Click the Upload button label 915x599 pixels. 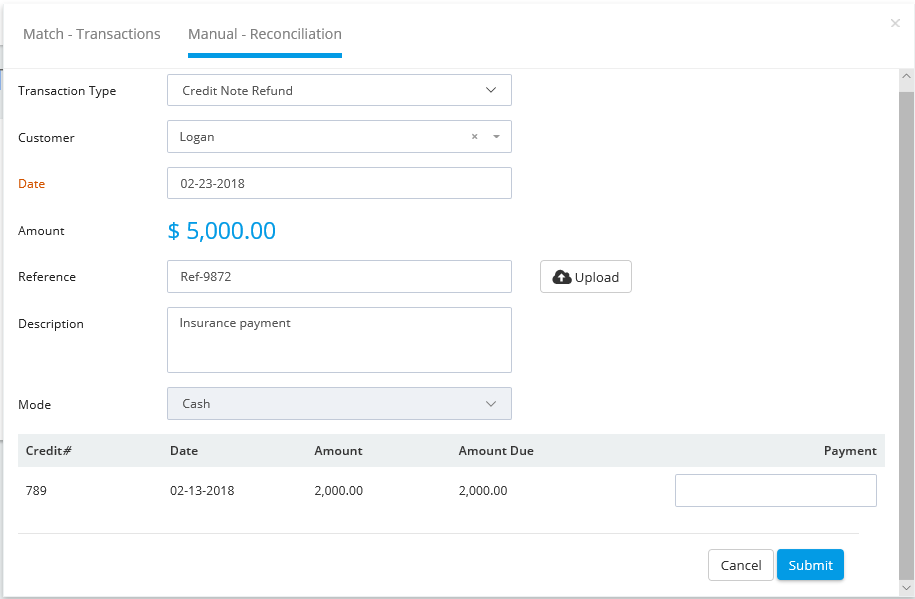pyautogui.click(x=596, y=277)
